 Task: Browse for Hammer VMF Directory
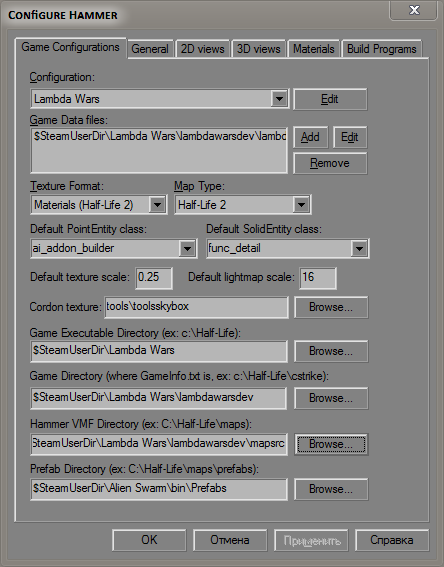[331, 444]
